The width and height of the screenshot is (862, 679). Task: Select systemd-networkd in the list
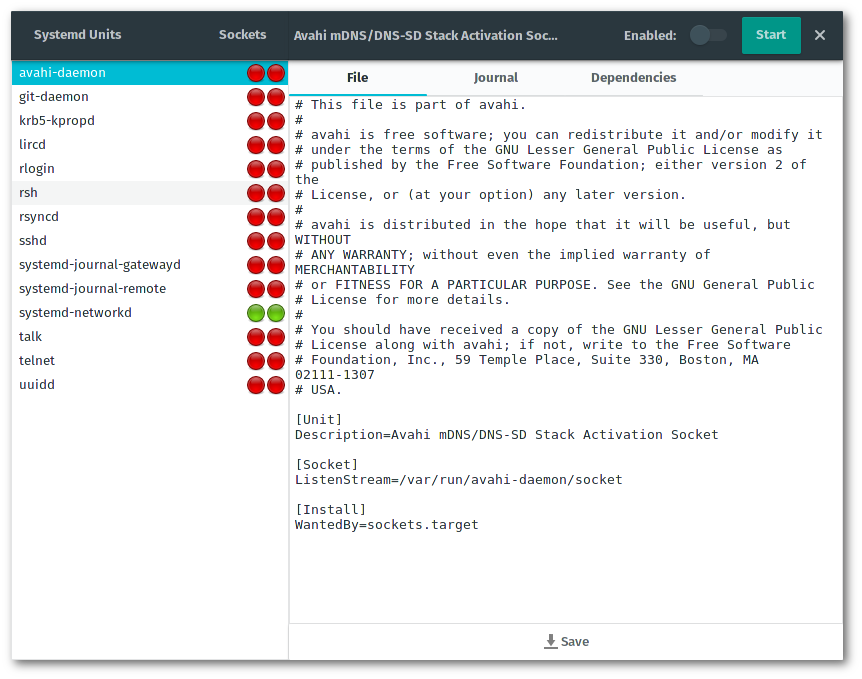click(x=150, y=313)
